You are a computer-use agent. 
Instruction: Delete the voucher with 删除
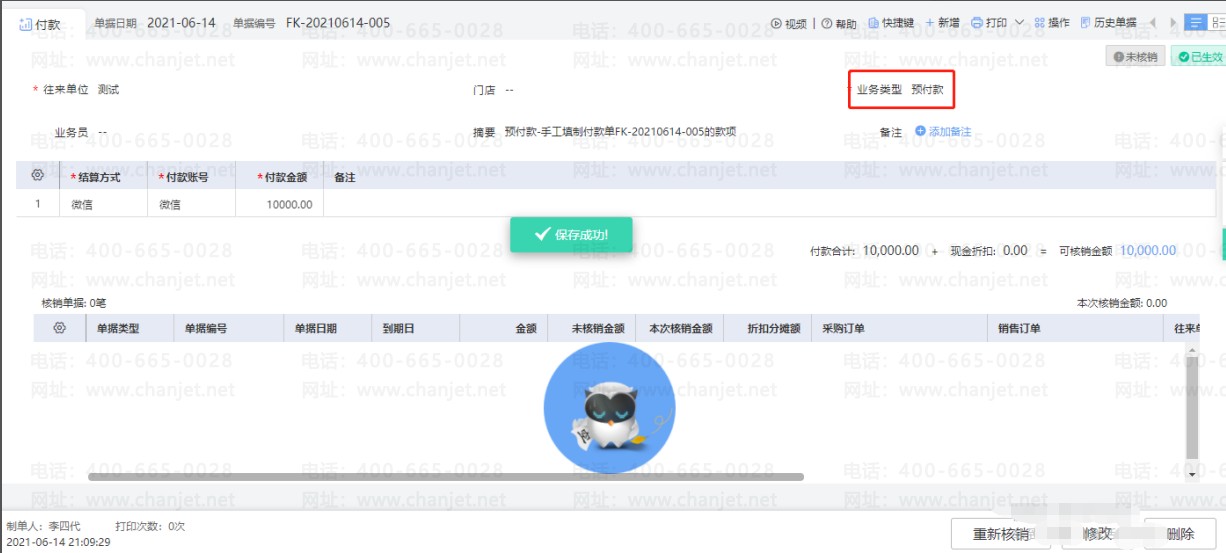point(1180,534)
